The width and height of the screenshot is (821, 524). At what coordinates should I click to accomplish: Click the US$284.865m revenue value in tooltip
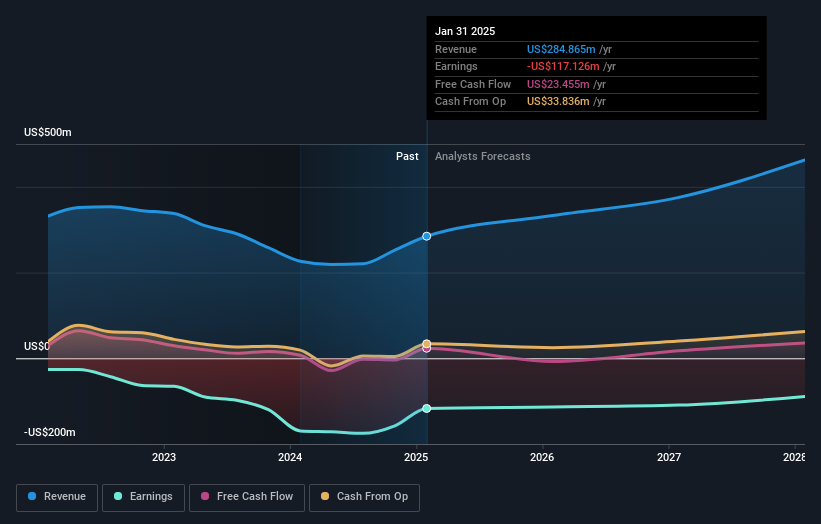pyautogui.click(x=561, y=49)
